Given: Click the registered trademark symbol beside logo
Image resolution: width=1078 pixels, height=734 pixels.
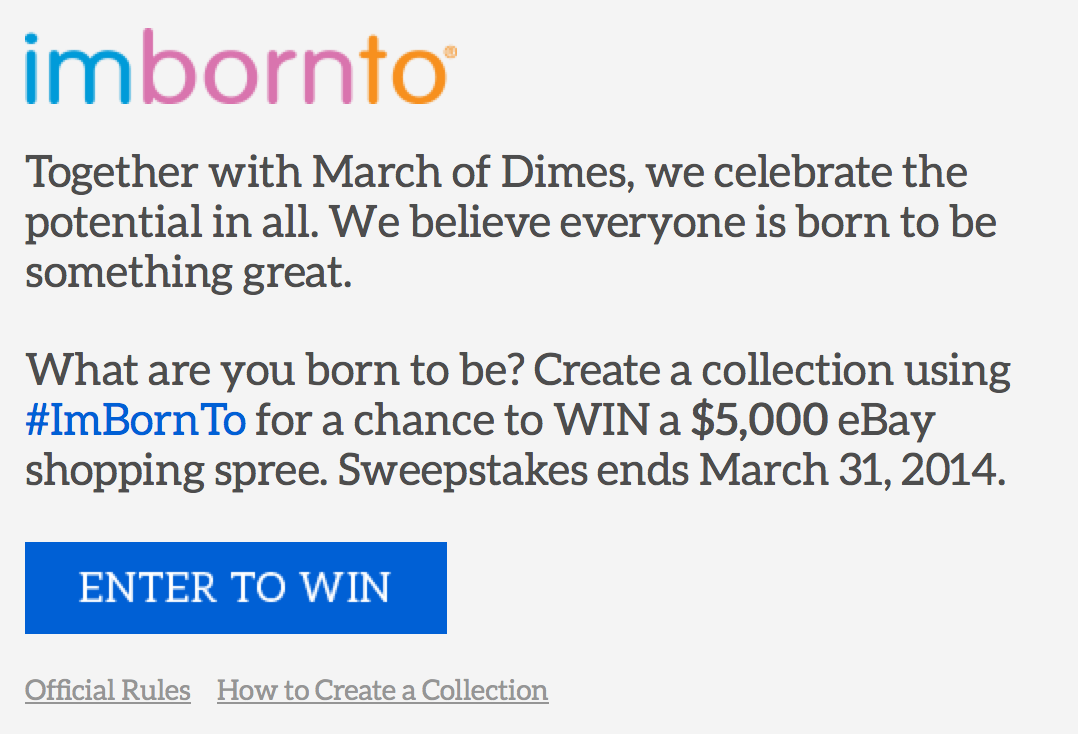Looking at the screenshot, I should [x=450, y=50].
